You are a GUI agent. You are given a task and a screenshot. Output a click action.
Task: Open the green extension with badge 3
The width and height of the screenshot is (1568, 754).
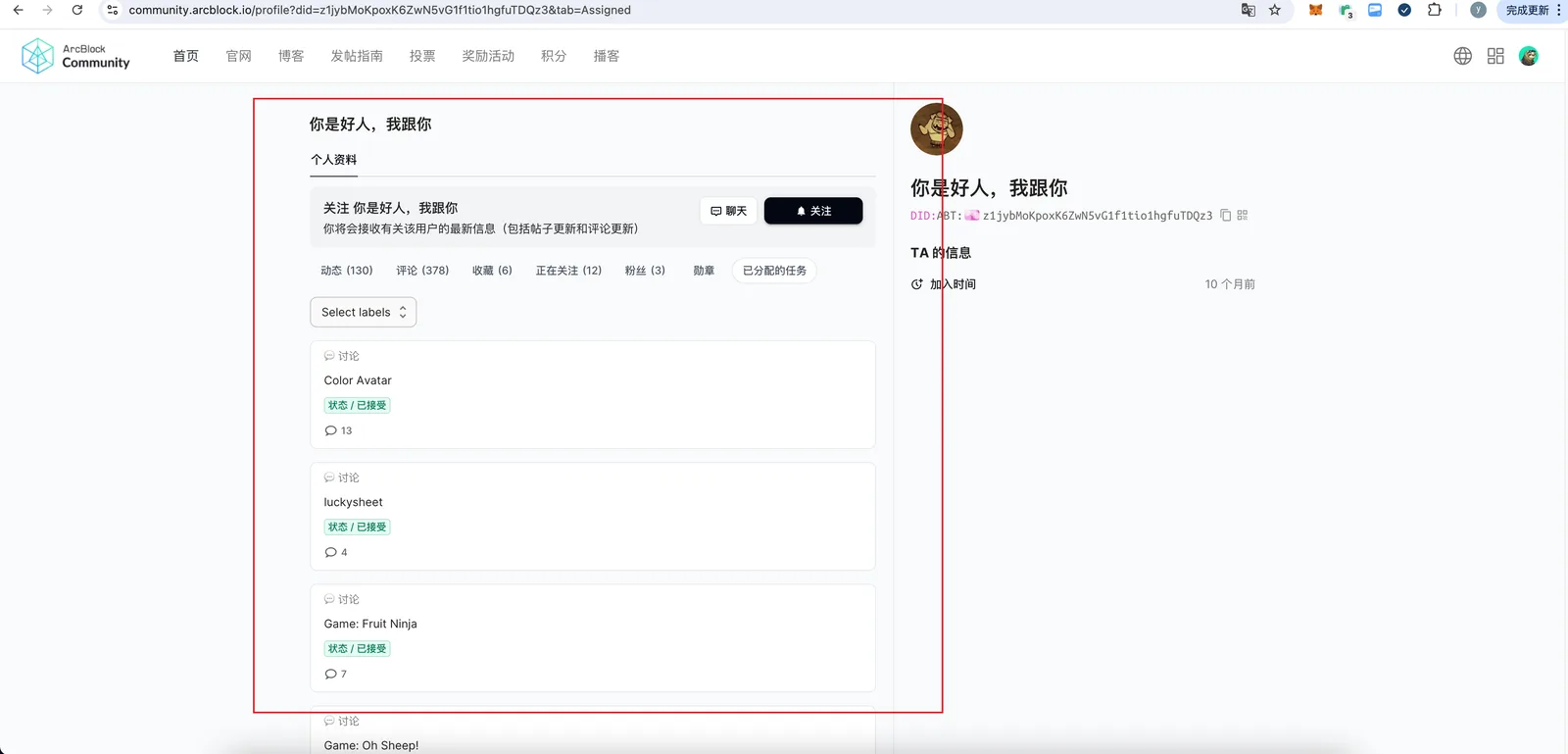pyautogui.click(x=1347, y=11)
